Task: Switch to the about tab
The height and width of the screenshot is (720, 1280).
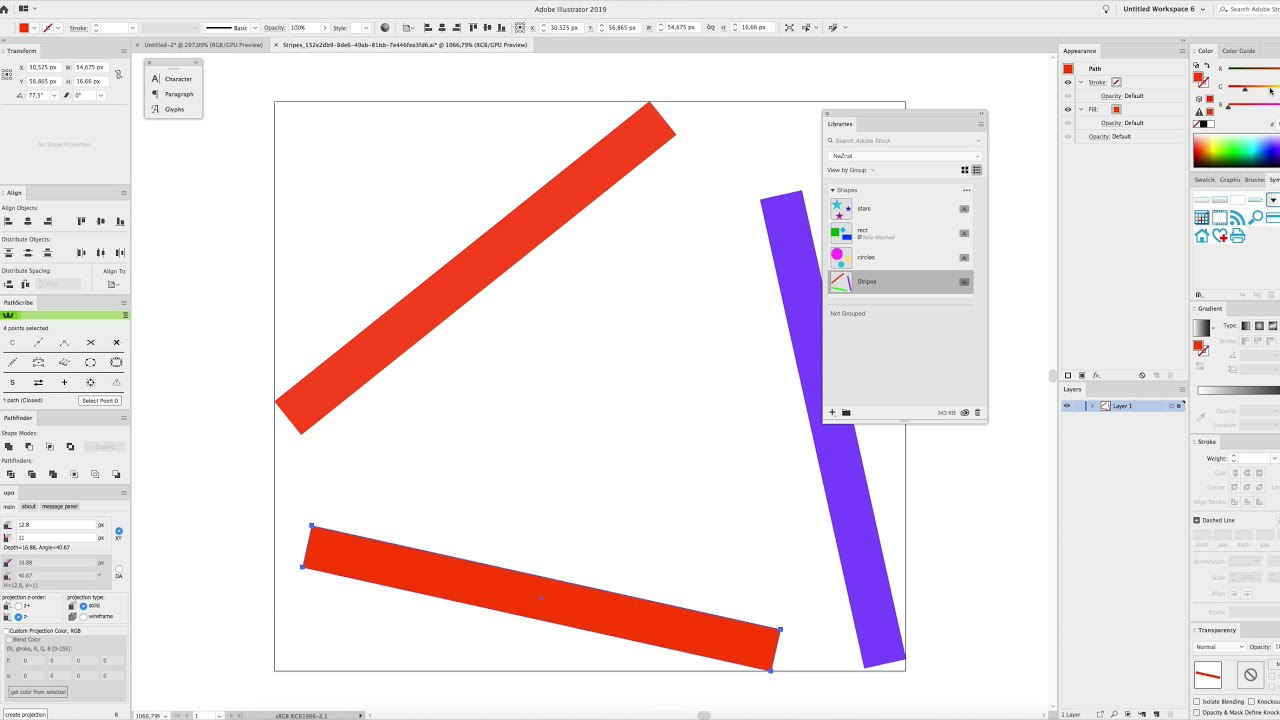Action: [x=28, y=506]
